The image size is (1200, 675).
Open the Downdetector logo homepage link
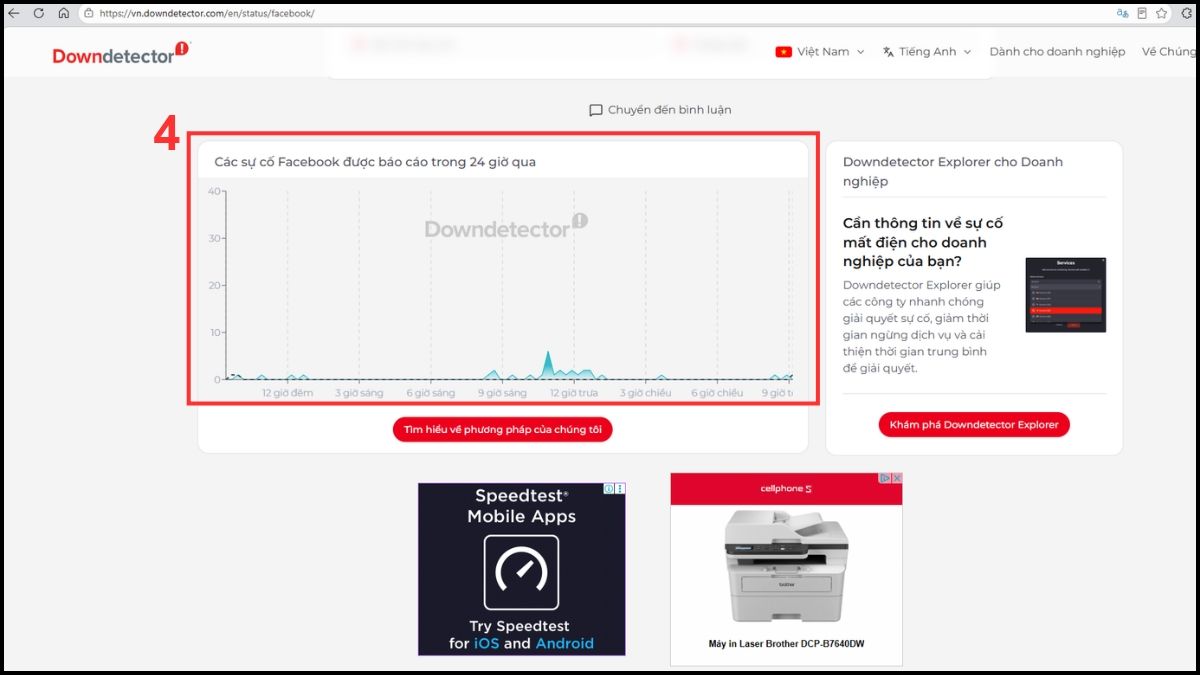click(120, 54)
